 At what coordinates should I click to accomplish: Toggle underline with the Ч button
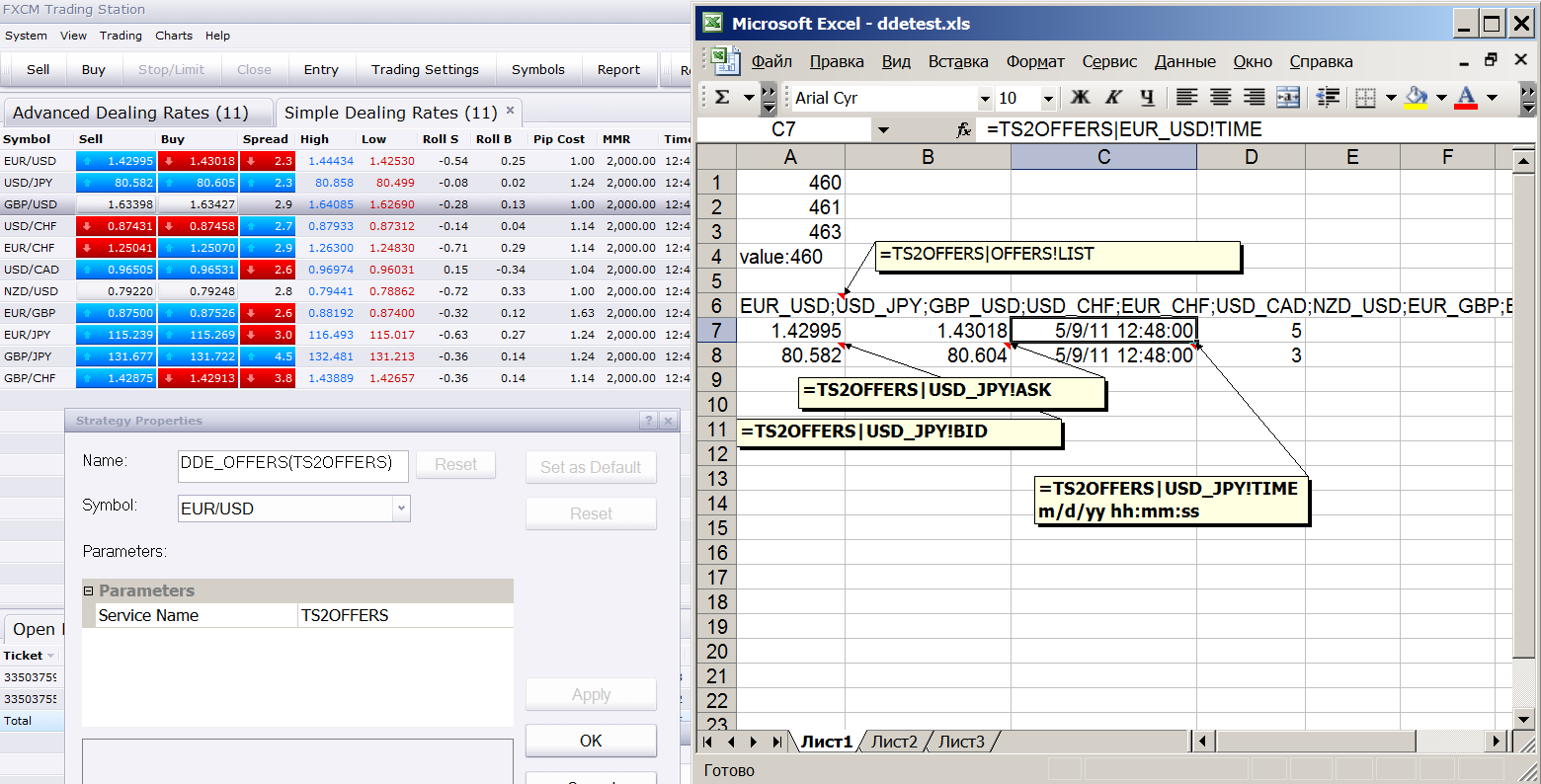[x=1147, y=97]
